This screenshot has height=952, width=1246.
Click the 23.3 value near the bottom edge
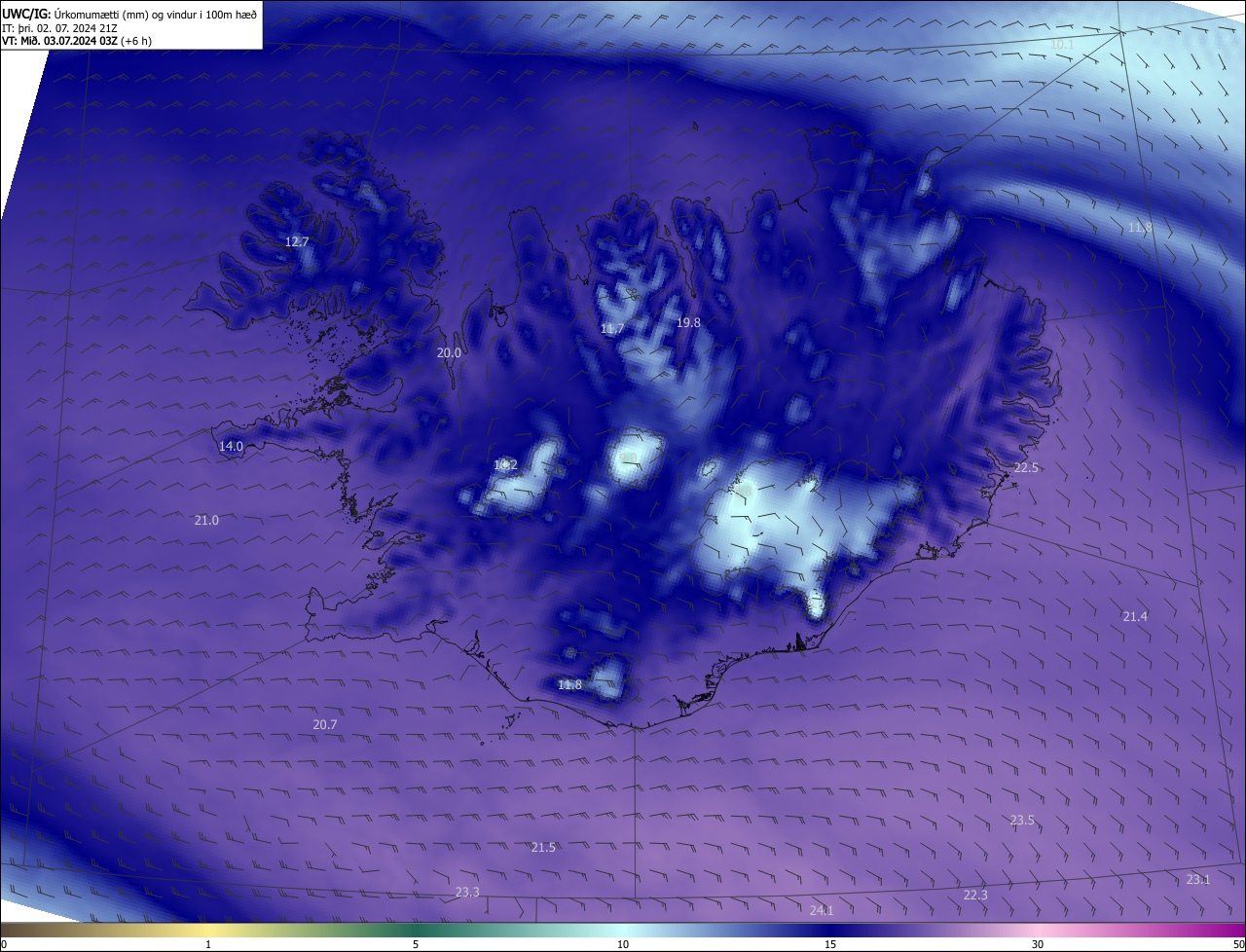467,893
